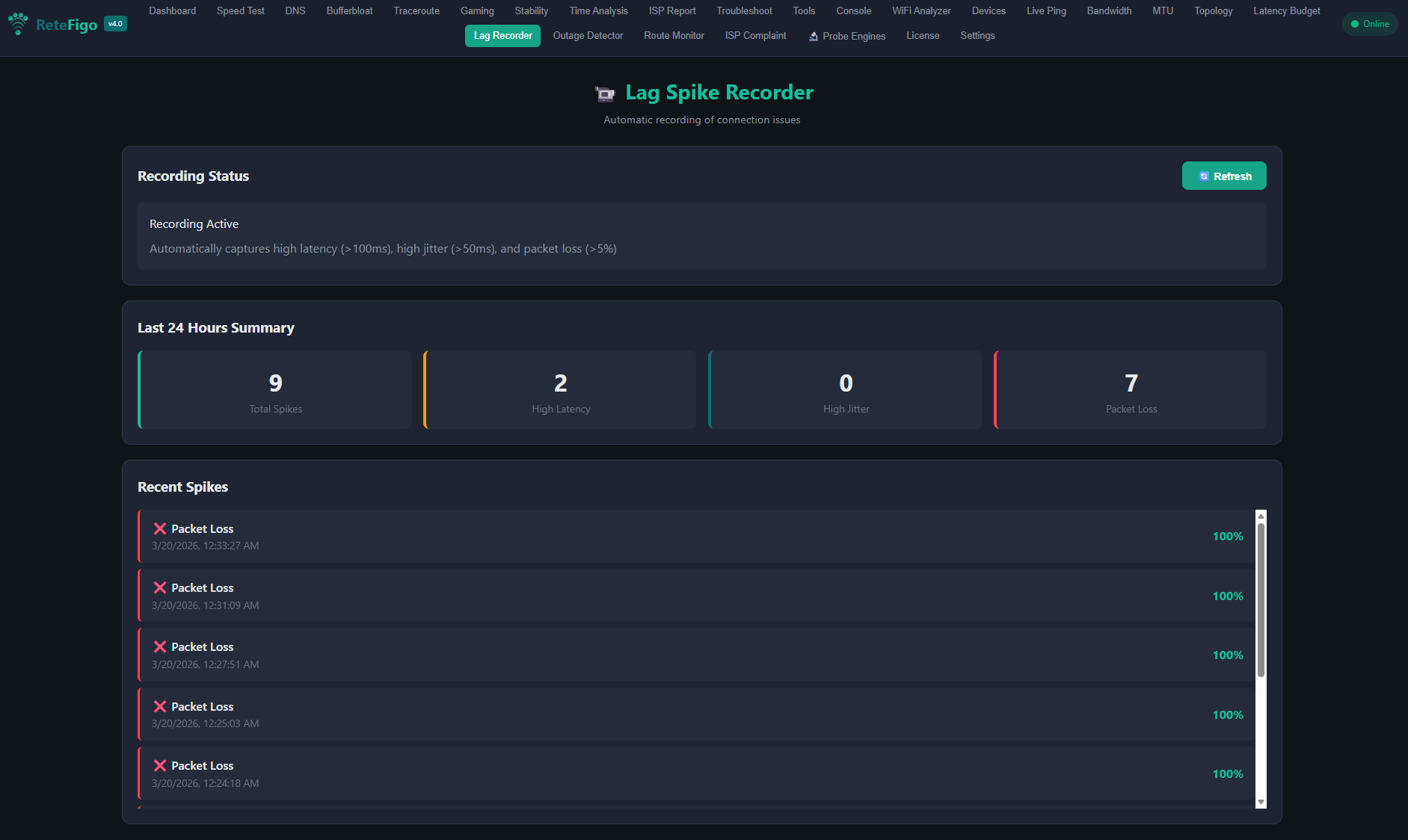The height and width of the screenshot is (840, 1408).
Task: Open the Settings page
Action: pos(977,36)
